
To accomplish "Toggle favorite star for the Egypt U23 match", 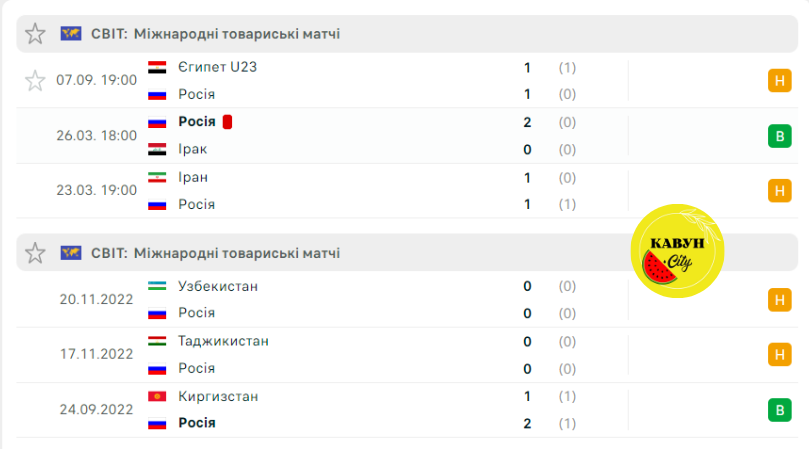I will point(35,81).
